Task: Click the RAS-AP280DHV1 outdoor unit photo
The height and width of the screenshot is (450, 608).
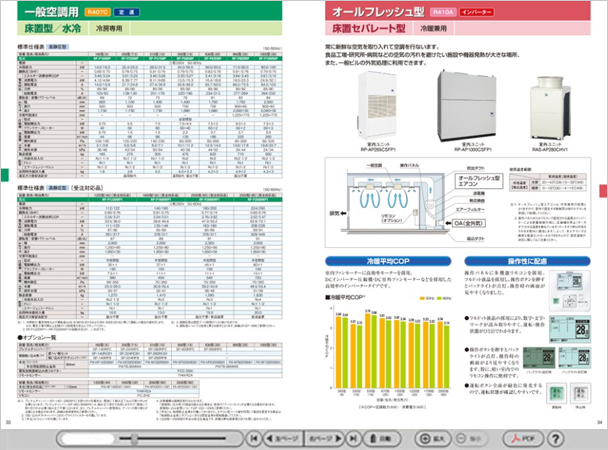Action: pyautogui.click(x=549, y=107)
